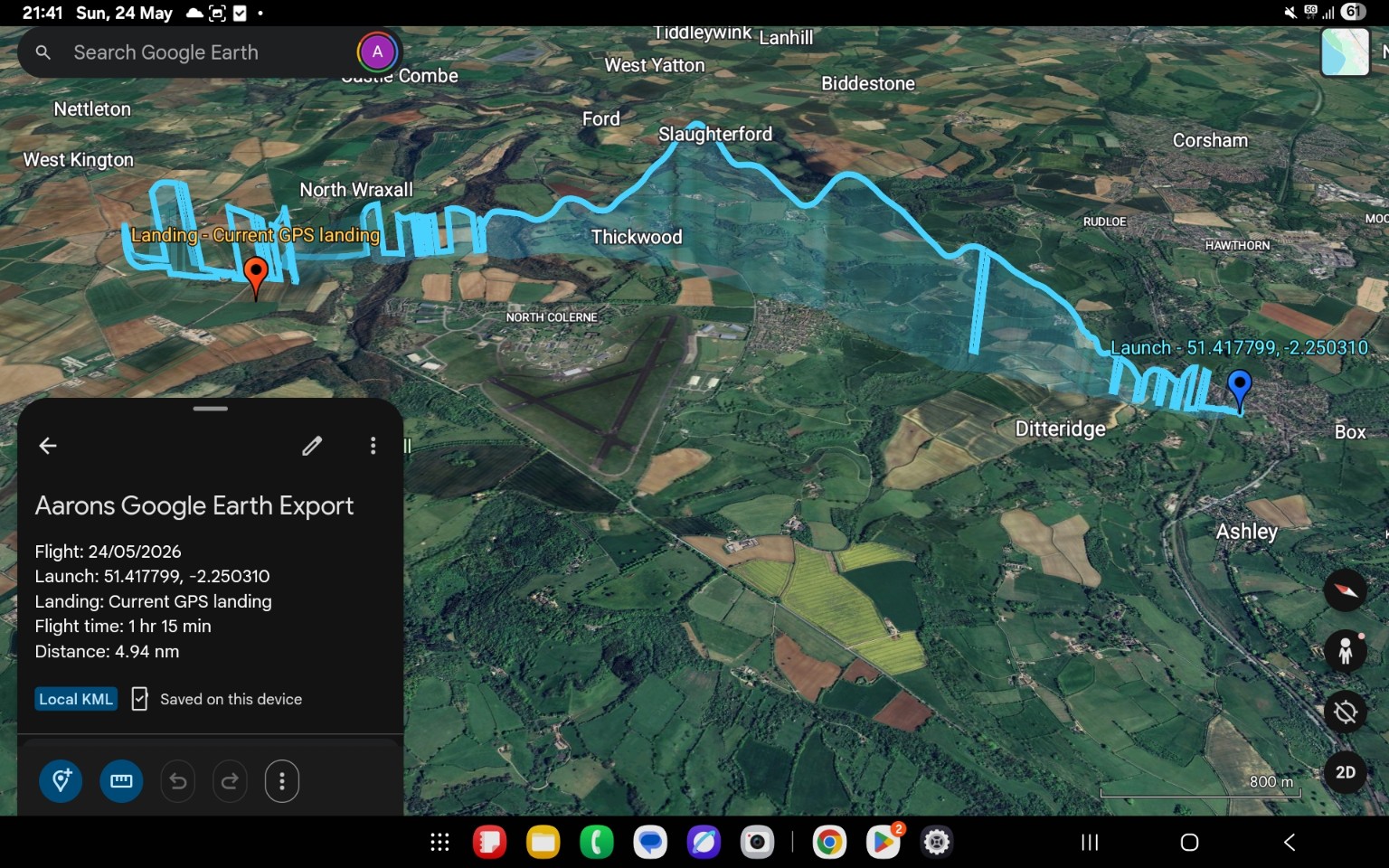Click HAWTHORN map label
This screenshot has height=868, width=1389.
pos(1237,245)
